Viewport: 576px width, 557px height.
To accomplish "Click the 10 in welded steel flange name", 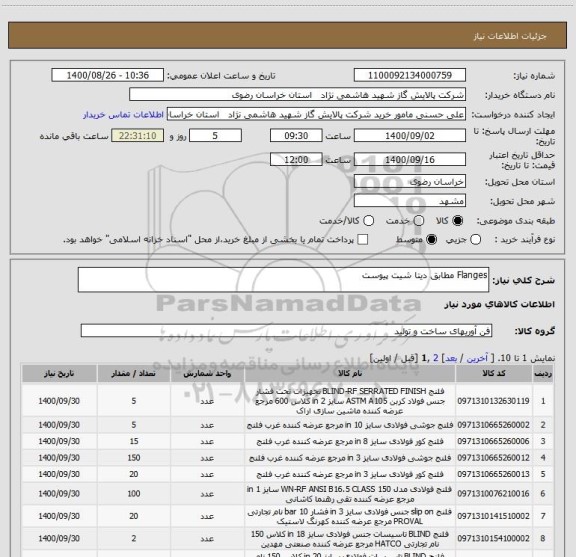I will click(x=350, y=425).
